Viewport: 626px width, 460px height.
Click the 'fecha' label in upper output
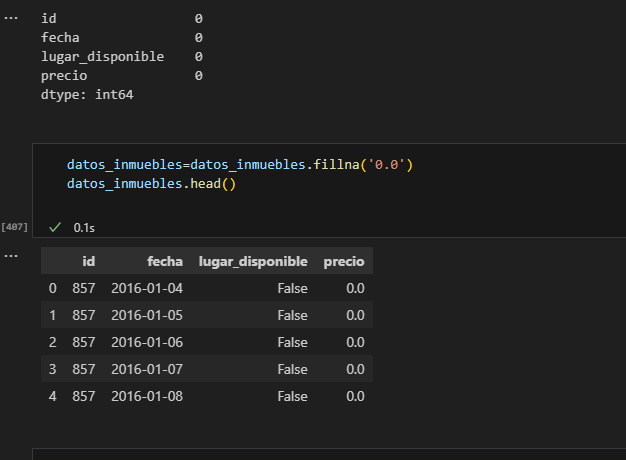(60, 38)
